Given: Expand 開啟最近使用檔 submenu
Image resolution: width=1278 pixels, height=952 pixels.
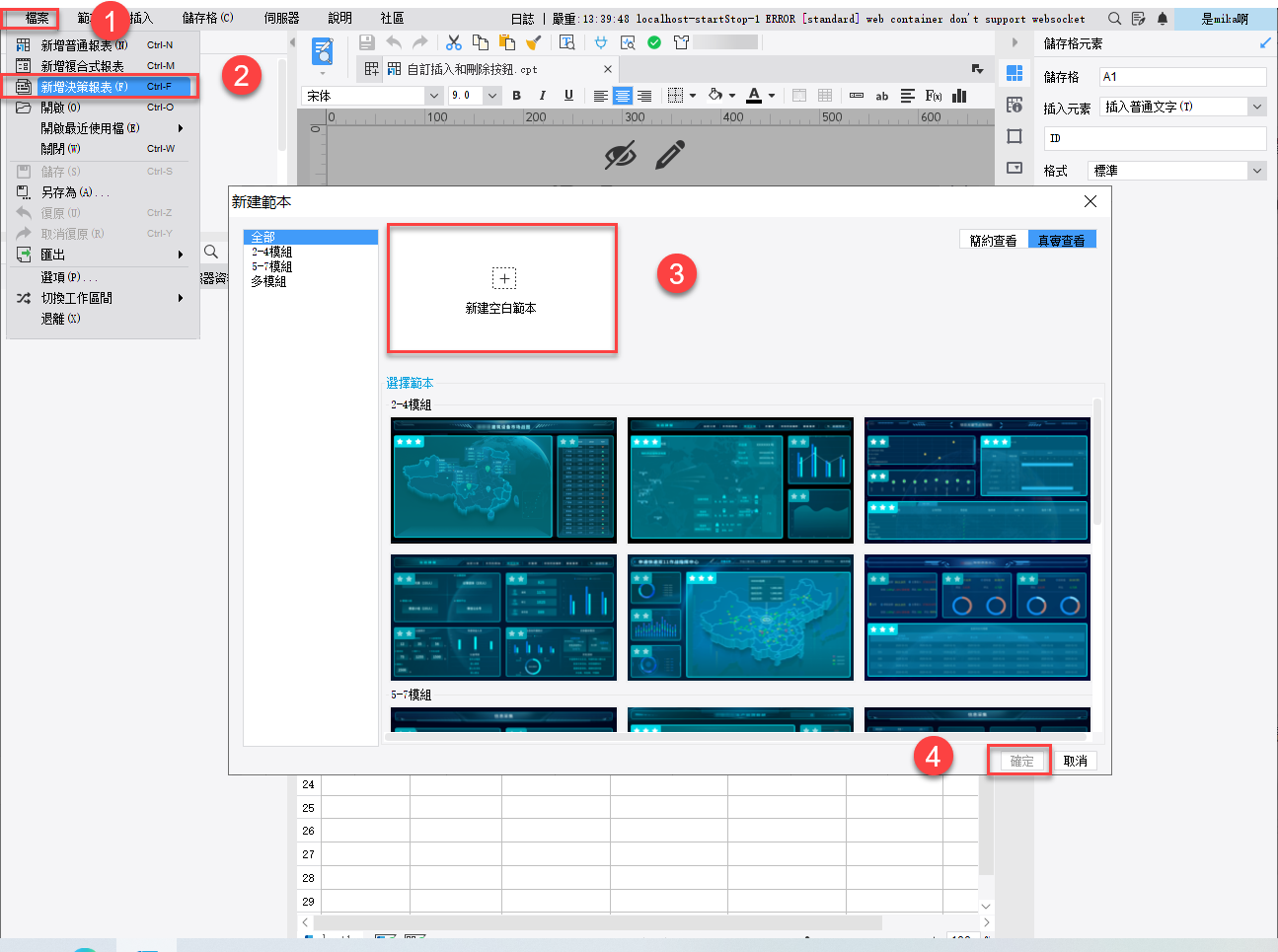Looking at the screenshot, I should [x=103, y=128].
